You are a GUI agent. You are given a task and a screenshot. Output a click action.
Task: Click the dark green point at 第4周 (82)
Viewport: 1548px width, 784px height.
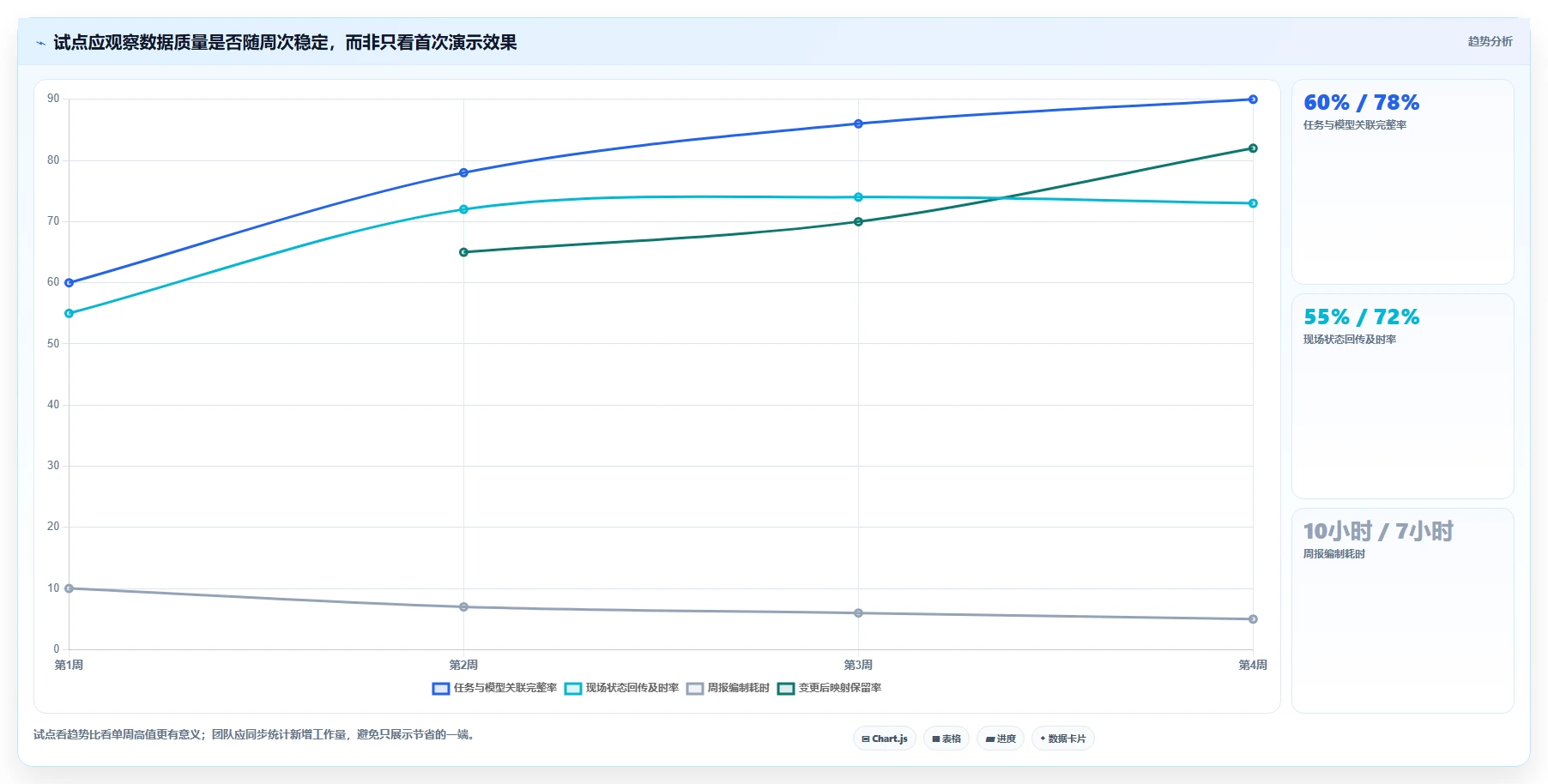click(1253, 148)
